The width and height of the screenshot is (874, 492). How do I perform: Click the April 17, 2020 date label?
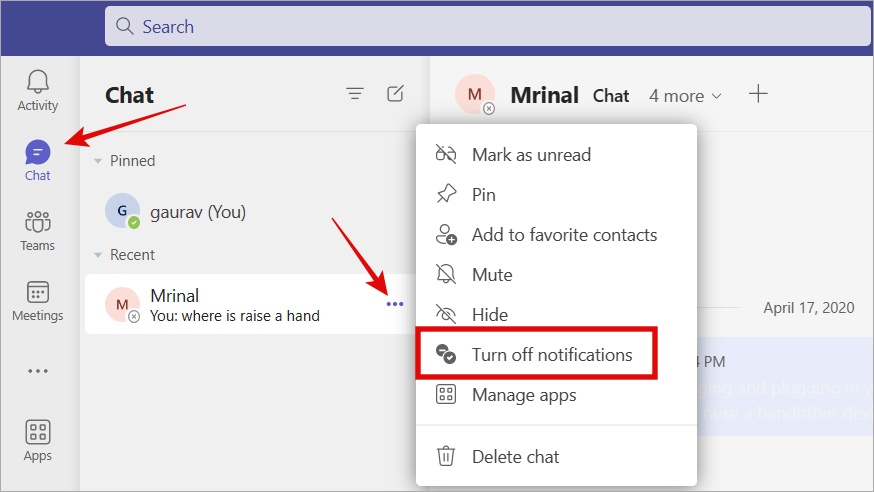[809, 308]
